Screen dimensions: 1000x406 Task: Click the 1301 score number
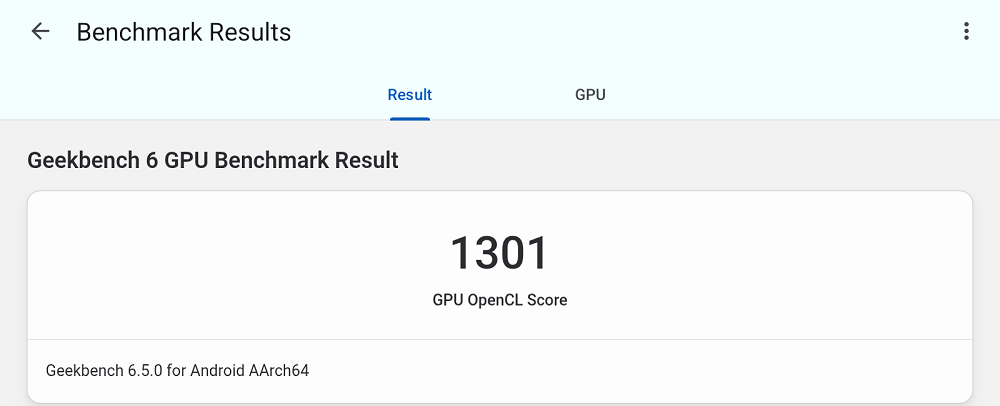(x=499, y=253)
